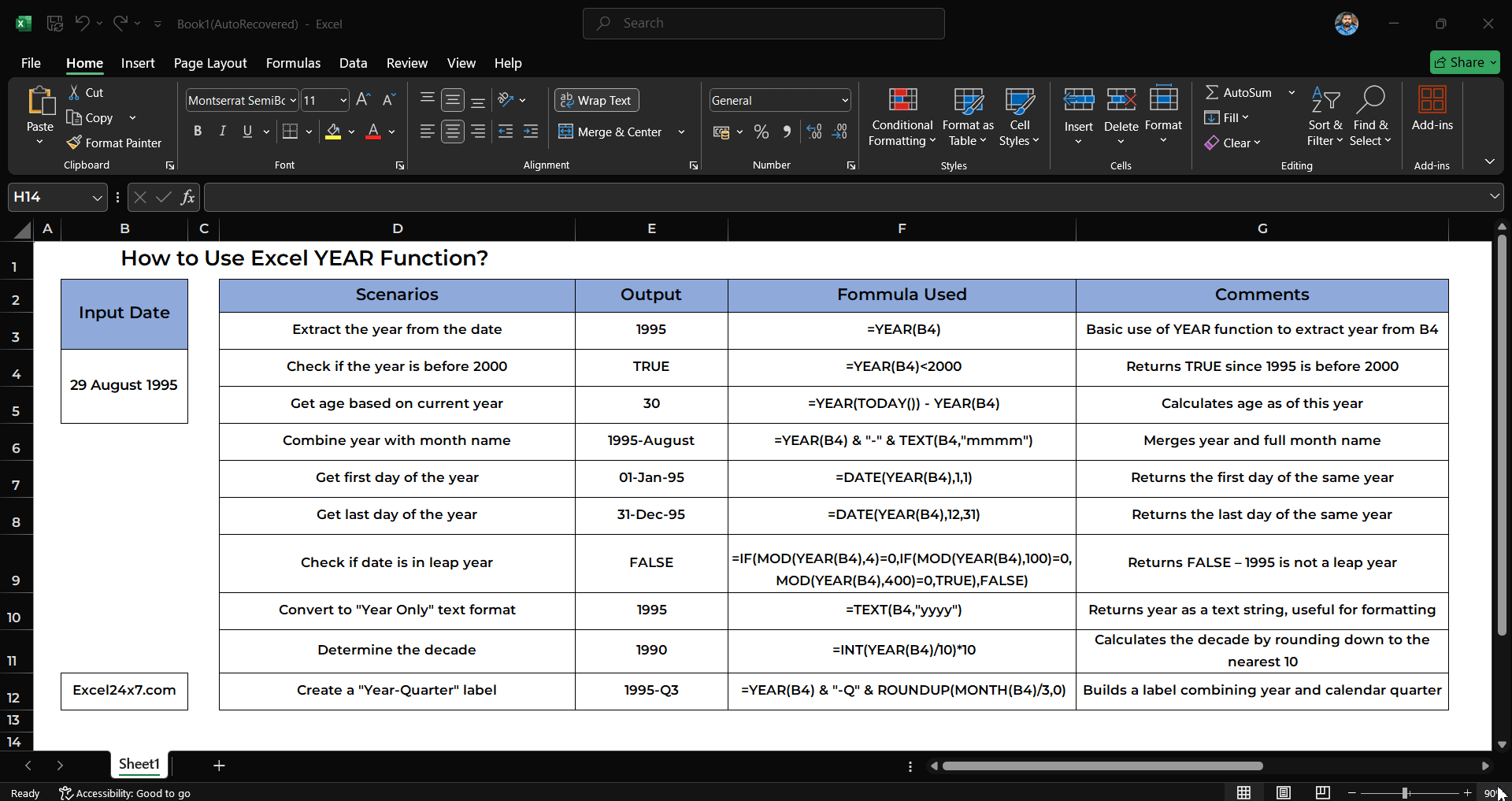The width and height of the screenshot is (1512, 801).
Task: Expand the Name Box dropdown arrow
Action: tap(97, 198)
